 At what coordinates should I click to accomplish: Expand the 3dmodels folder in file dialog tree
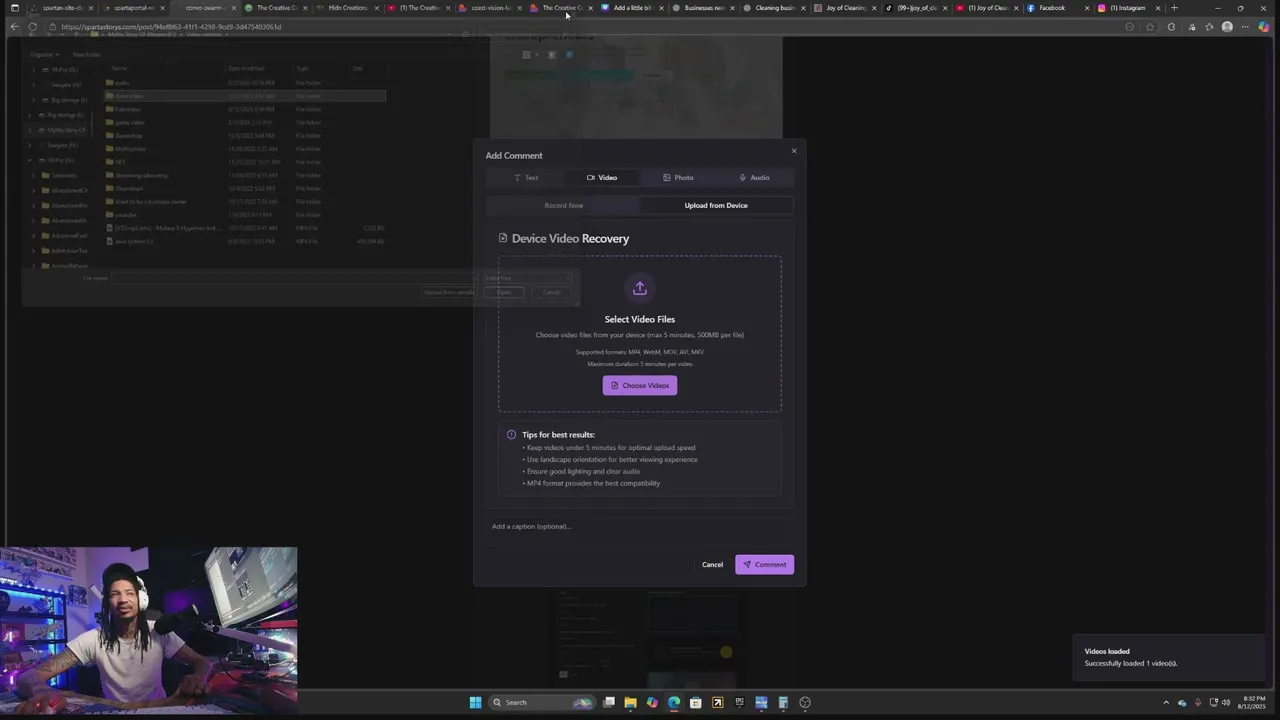(33, 175)
